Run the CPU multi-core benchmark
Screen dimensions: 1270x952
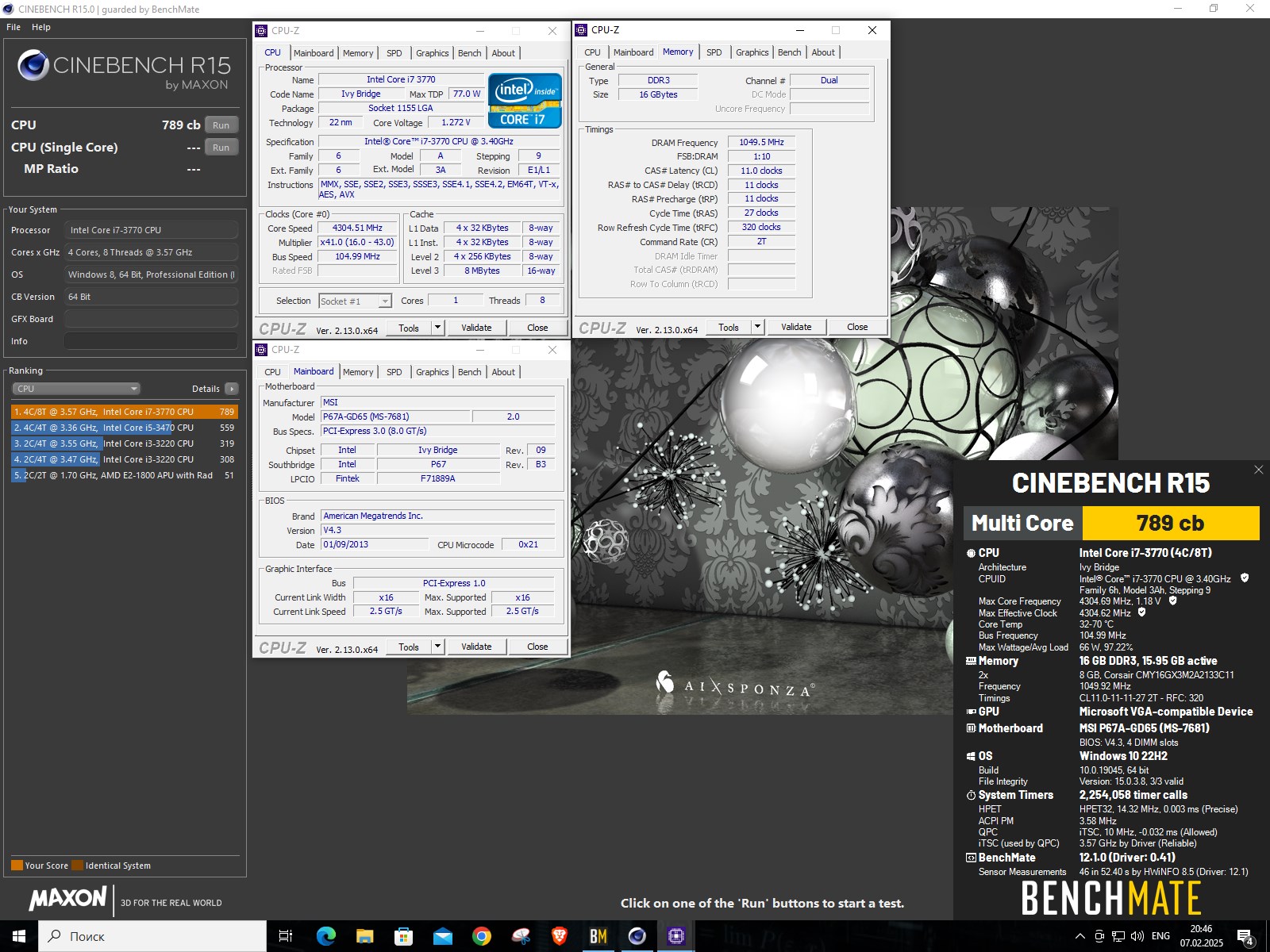point(221,125)
